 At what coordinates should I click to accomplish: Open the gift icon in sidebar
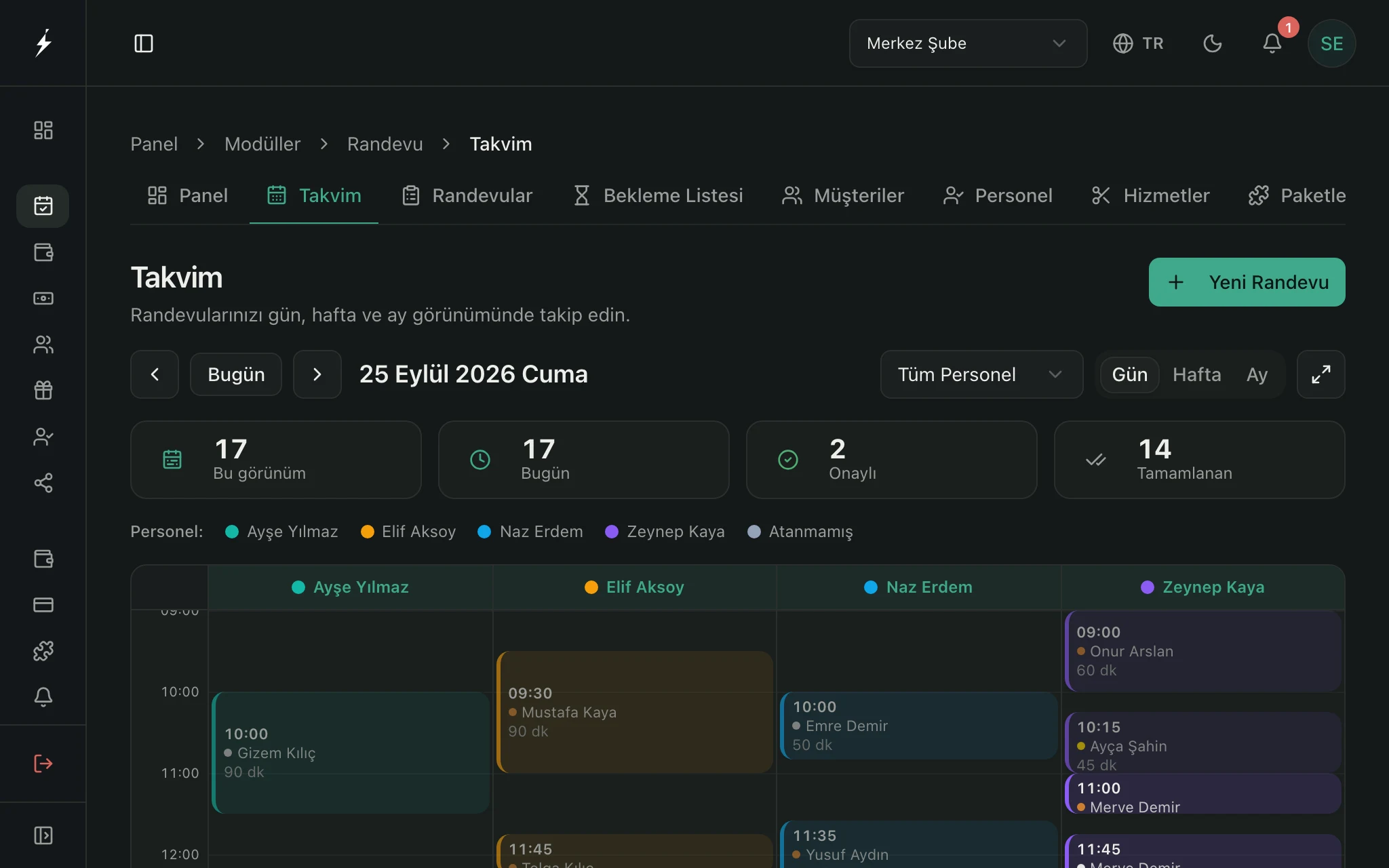pyautogui.click(x=43, y=390)
